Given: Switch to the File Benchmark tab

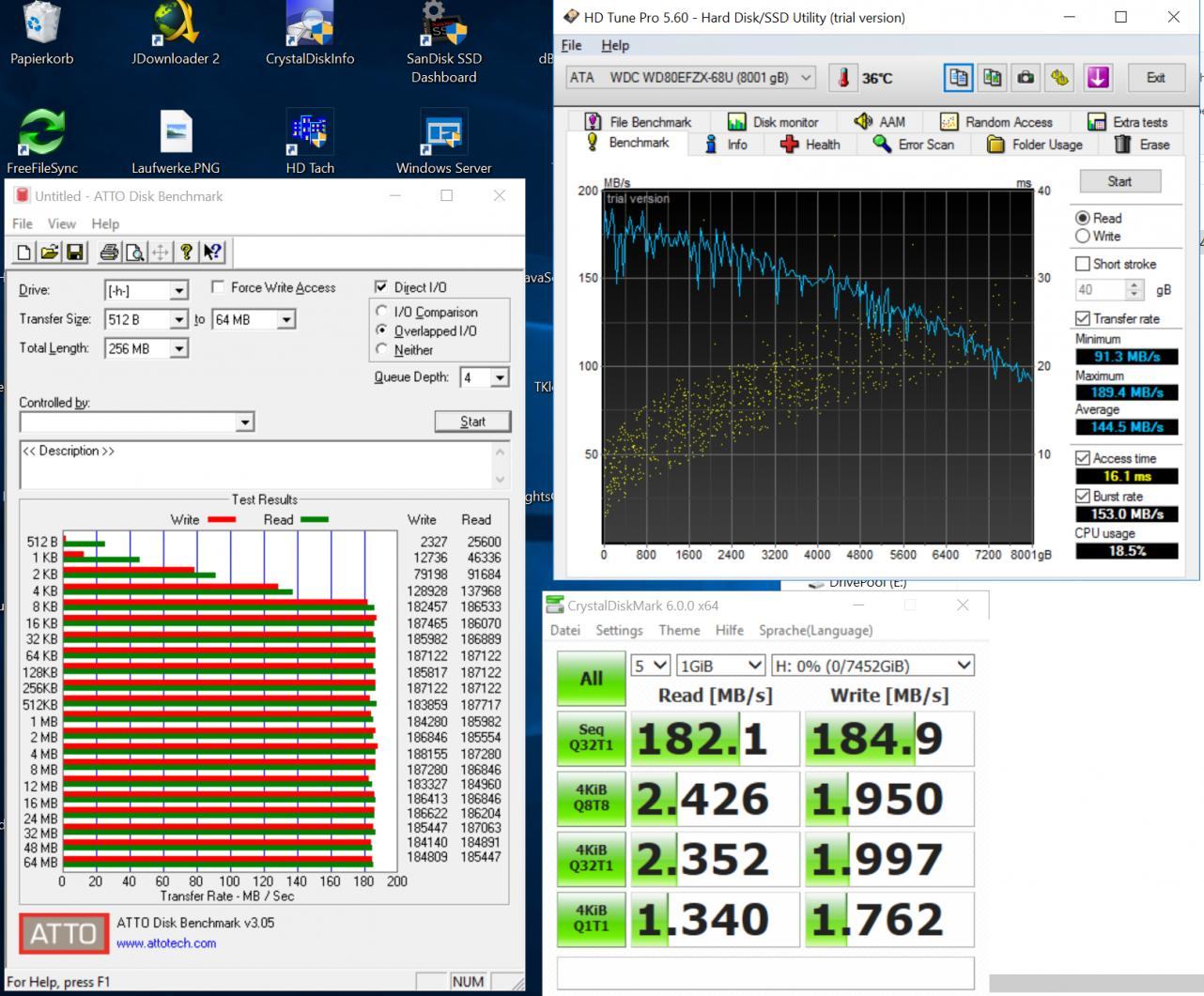Looking at the screenshot, I should [638, 122].
